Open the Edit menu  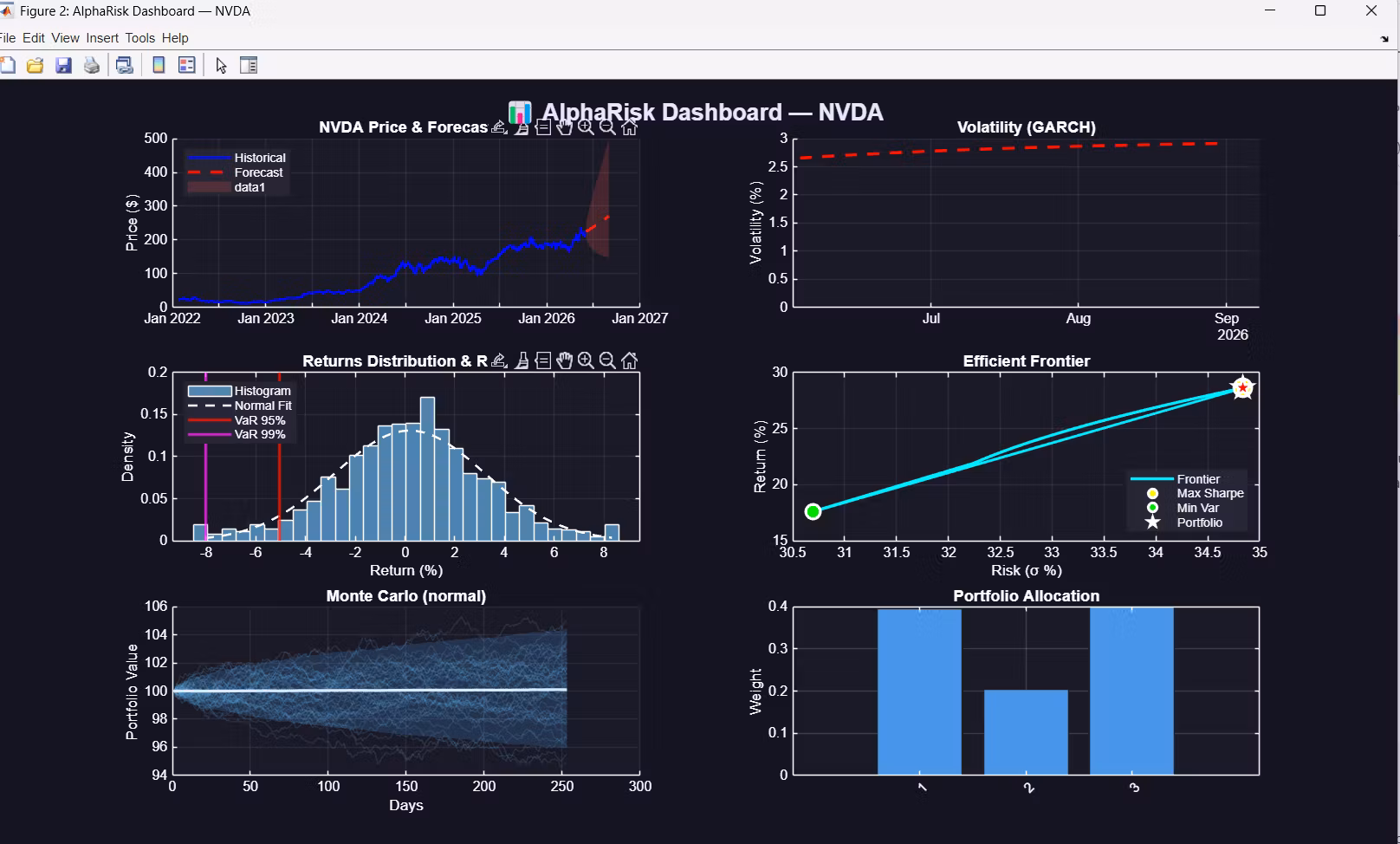click(x=34, y=38)
